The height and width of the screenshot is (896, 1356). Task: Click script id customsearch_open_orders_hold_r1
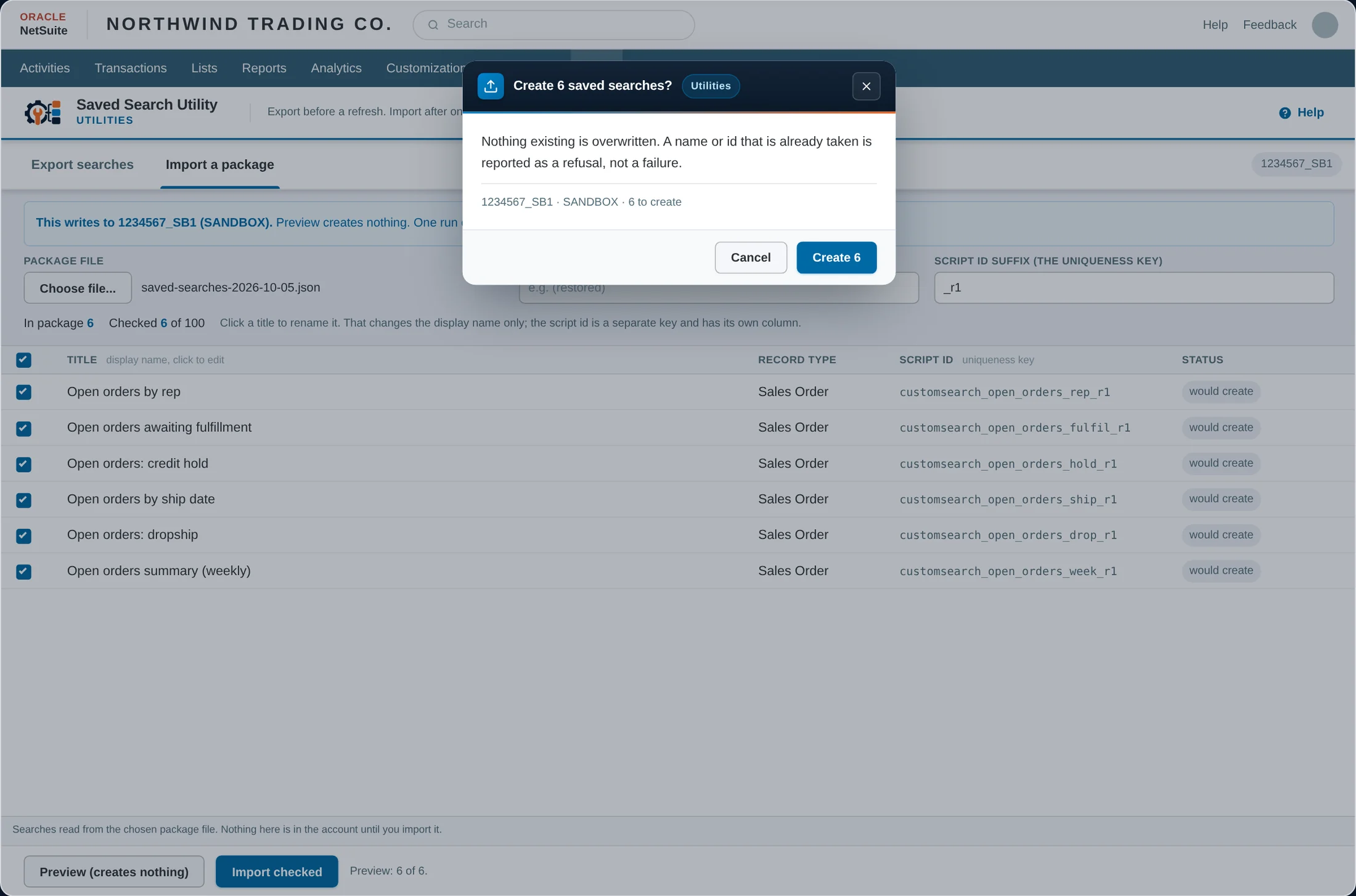click(1008, 464)
